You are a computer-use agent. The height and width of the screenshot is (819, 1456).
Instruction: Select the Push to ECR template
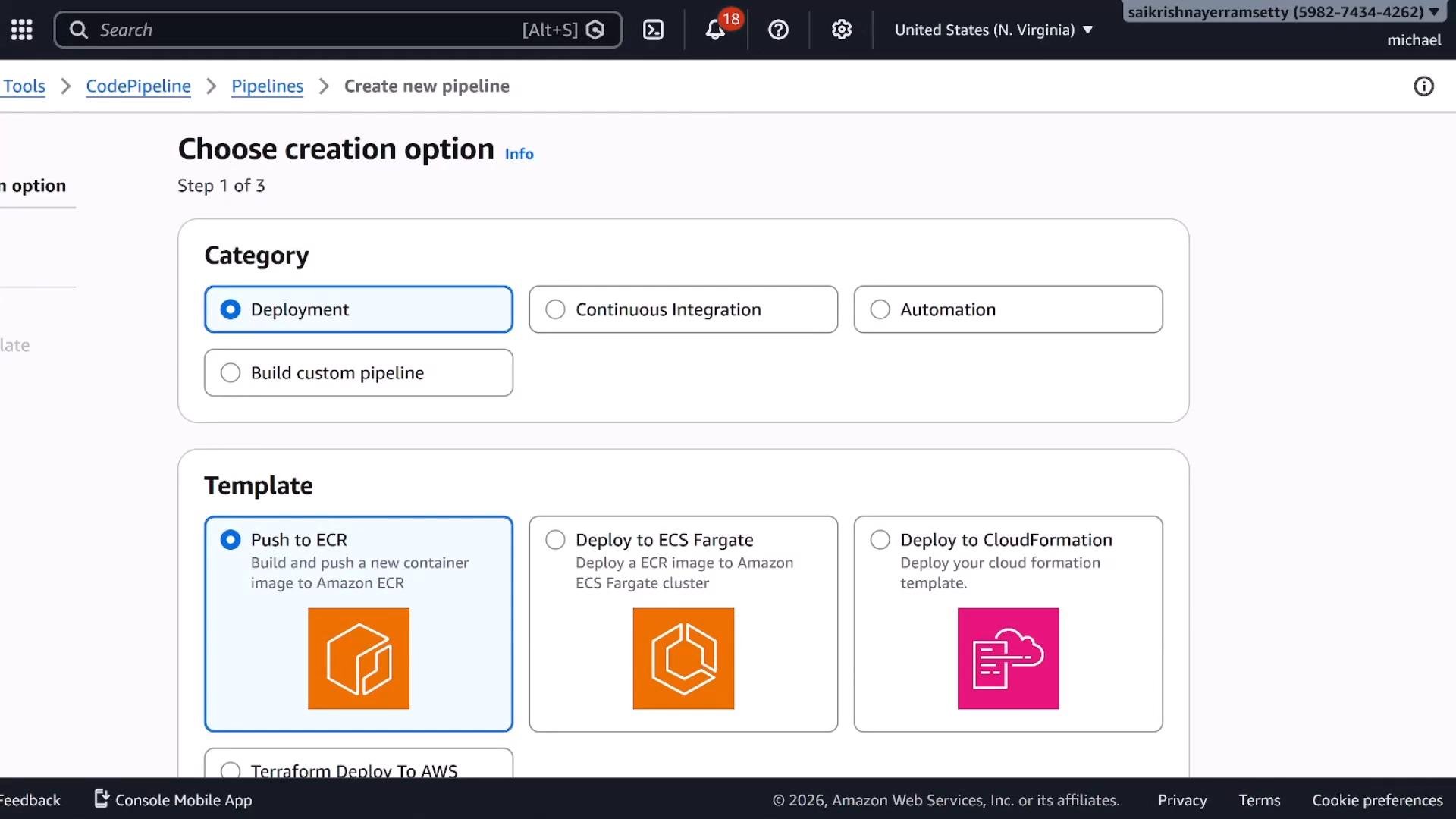point(359,624)
